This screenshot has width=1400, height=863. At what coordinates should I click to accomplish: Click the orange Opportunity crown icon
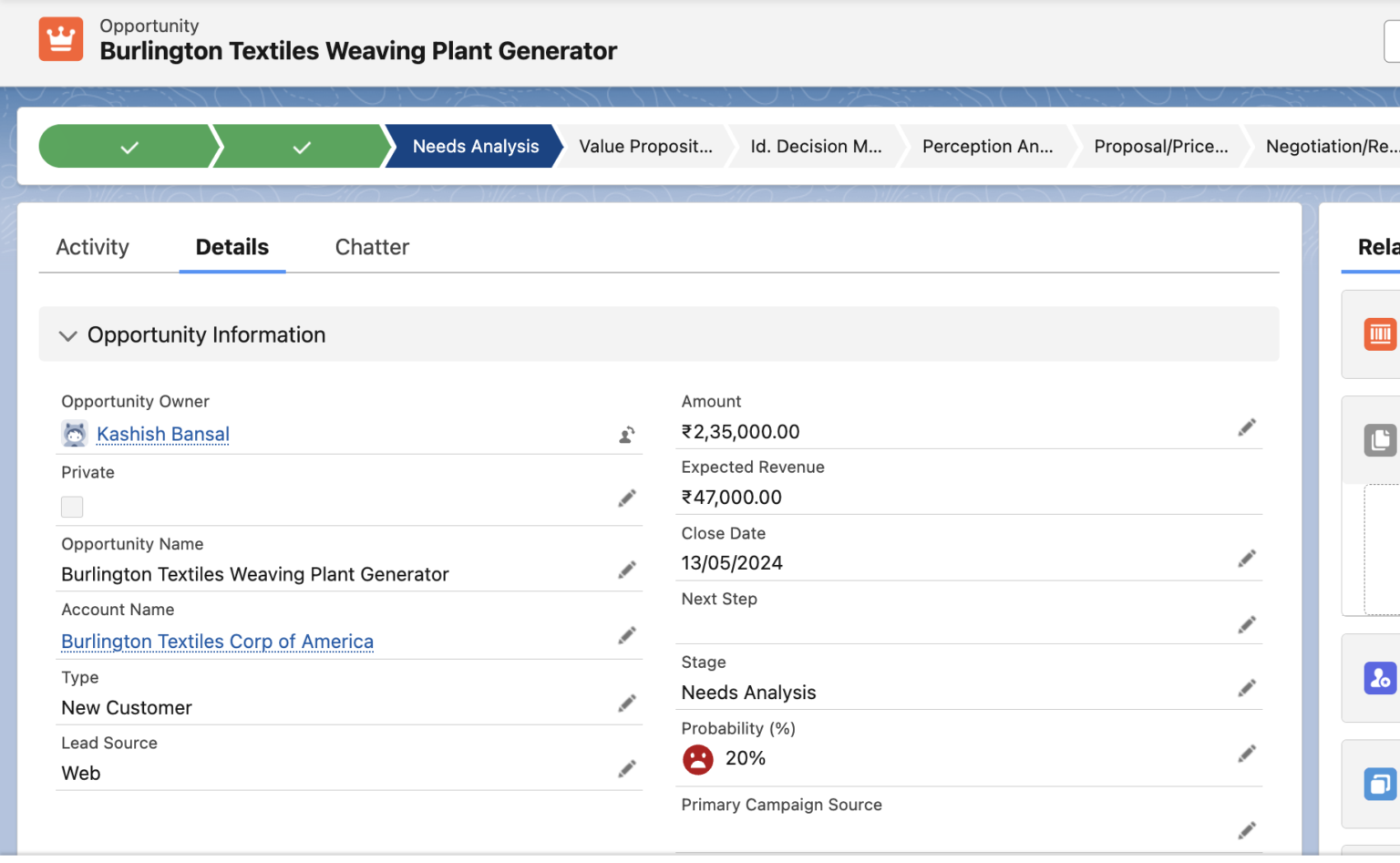pyautogui.click(x=61, y=39)
